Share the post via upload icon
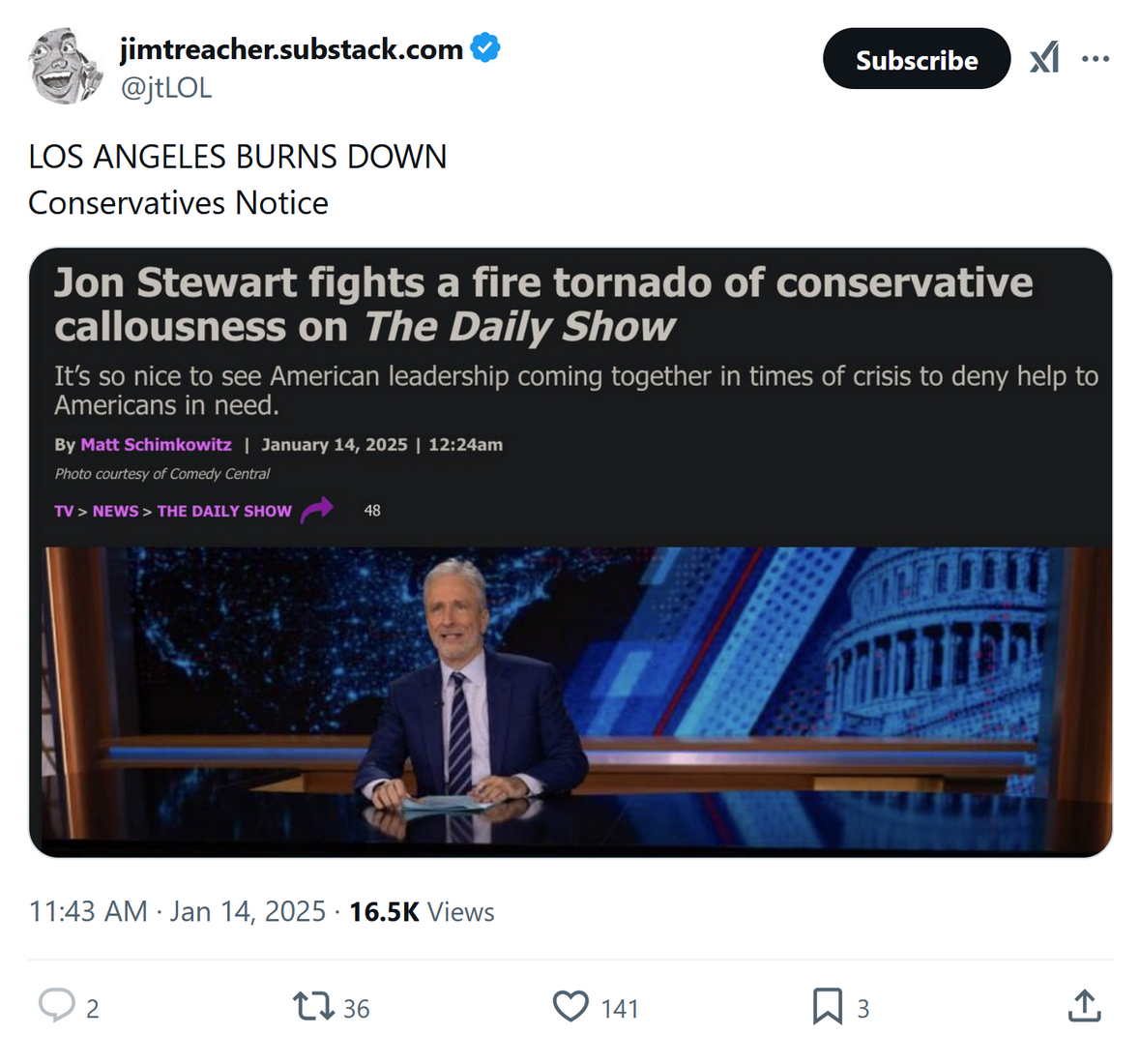This screenshot has width=1140, height=1064. (x=1085, y=1006)
